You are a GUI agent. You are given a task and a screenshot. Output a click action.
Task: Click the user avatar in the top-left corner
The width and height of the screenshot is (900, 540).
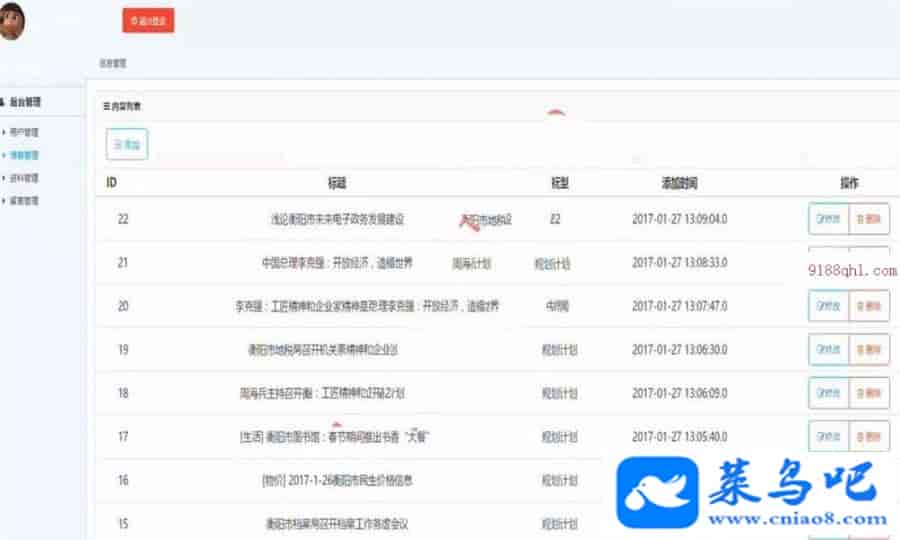click(x=11, y=21)
